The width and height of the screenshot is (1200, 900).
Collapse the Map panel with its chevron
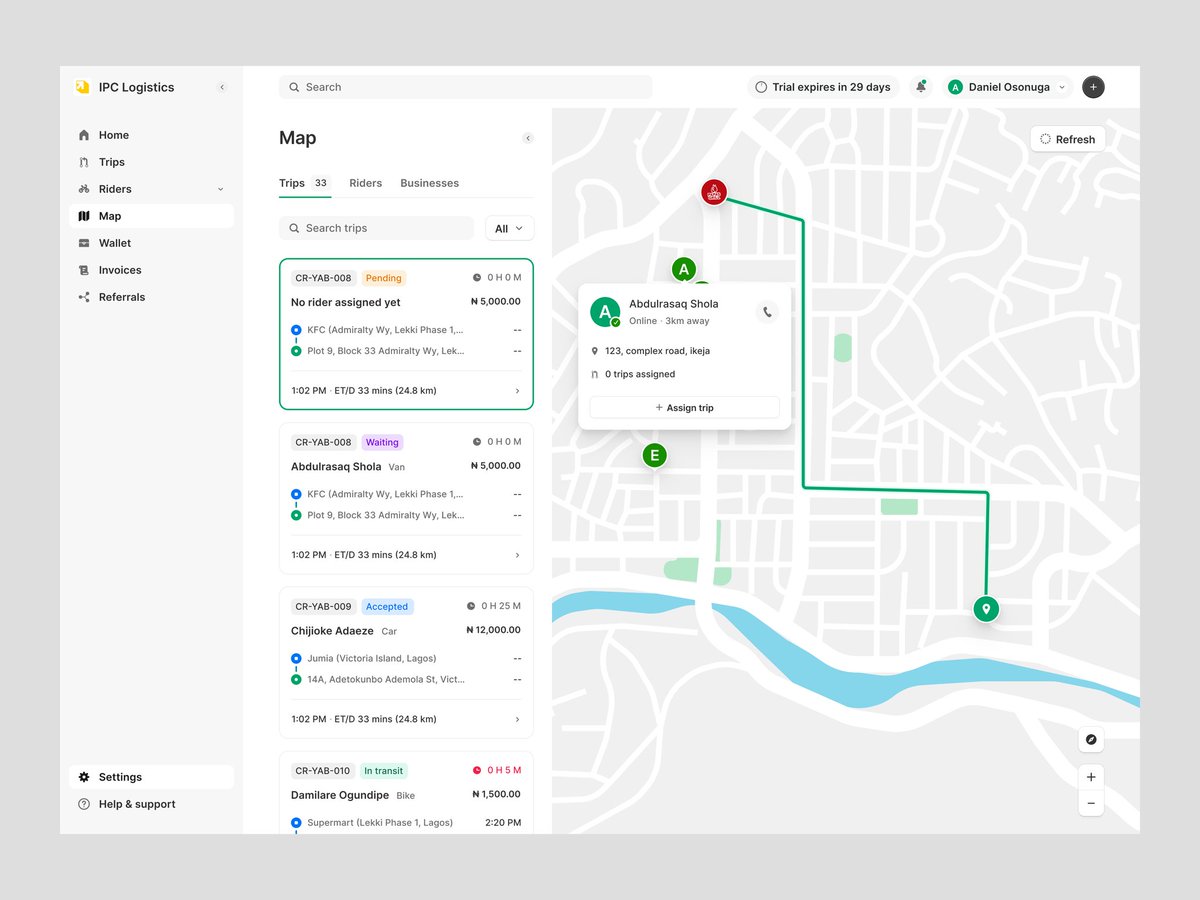[528, 138]
